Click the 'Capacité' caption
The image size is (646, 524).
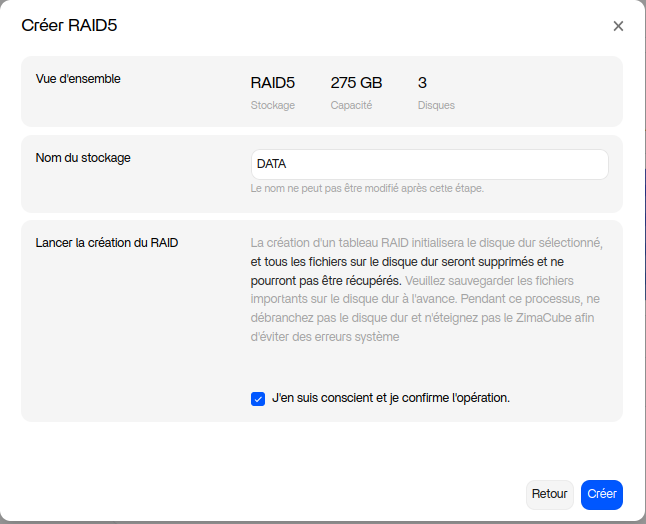point(351,105)
